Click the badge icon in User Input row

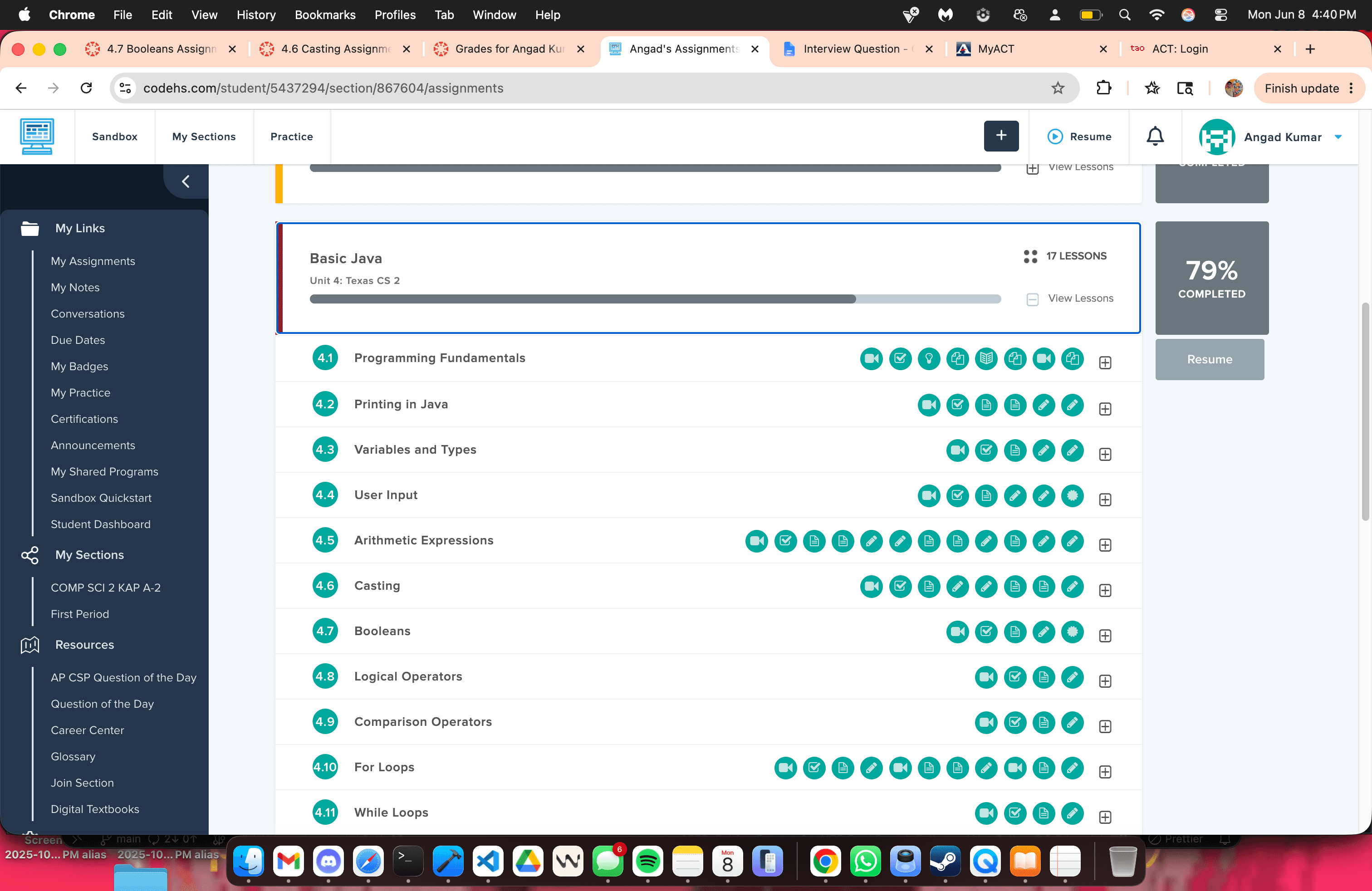pos(1072,496)
